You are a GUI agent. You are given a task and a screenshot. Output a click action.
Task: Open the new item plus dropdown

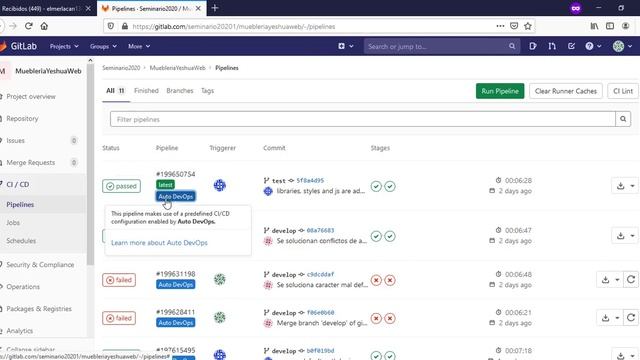[x=345, y=46]
